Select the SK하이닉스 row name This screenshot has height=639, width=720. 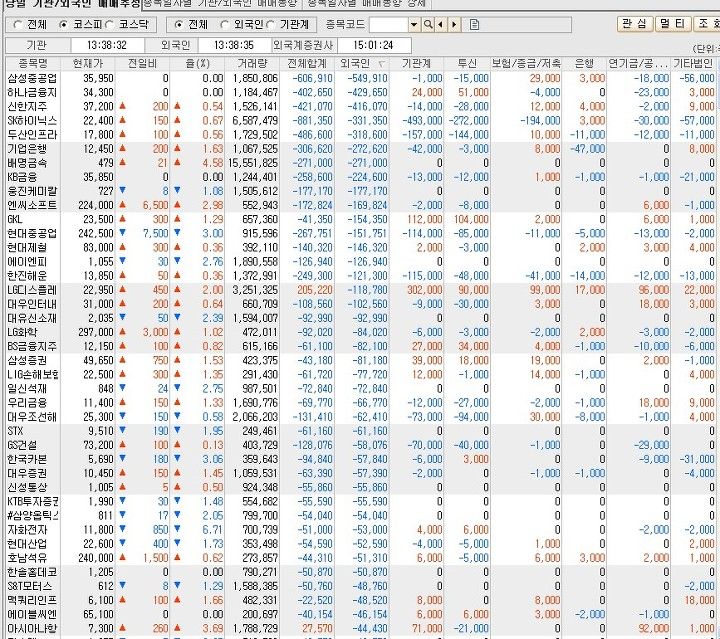click(x=32, y=121)
